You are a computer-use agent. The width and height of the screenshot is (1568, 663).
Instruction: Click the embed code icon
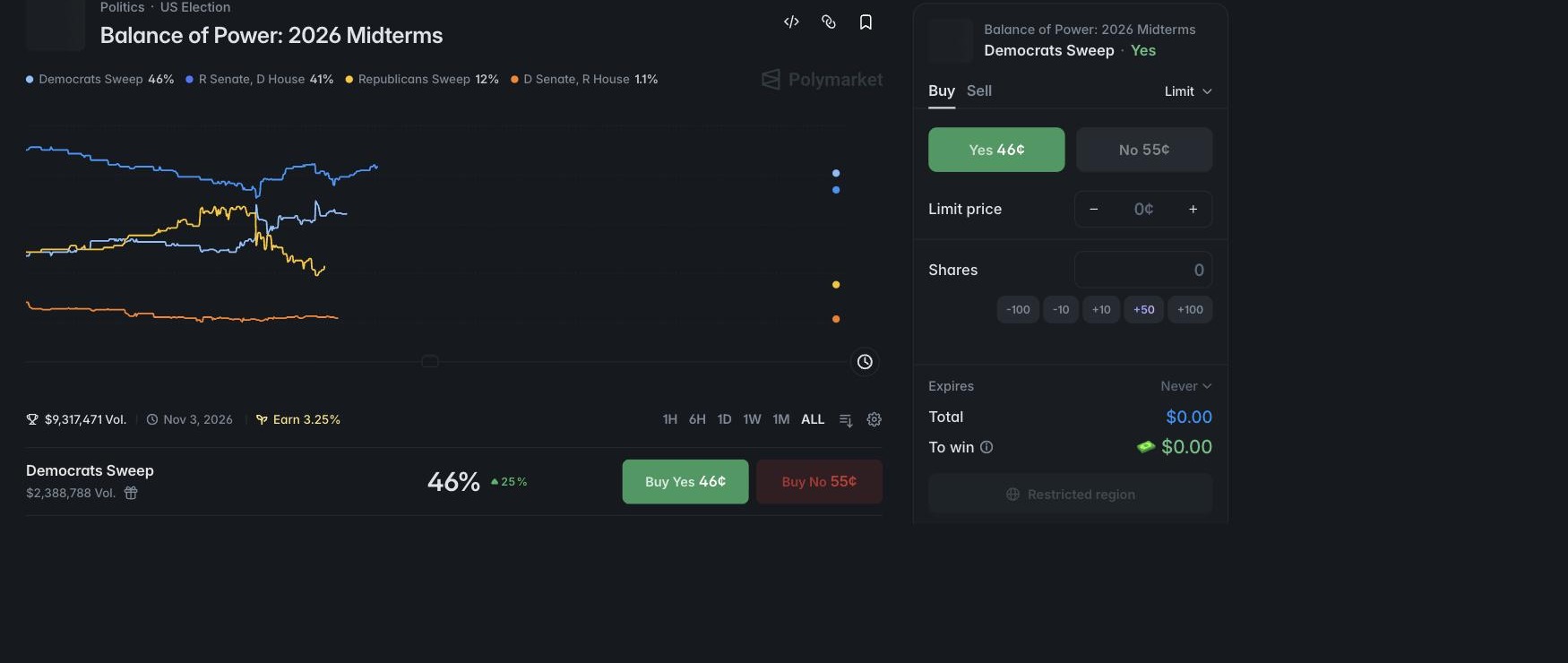click(x=791, y=22)
